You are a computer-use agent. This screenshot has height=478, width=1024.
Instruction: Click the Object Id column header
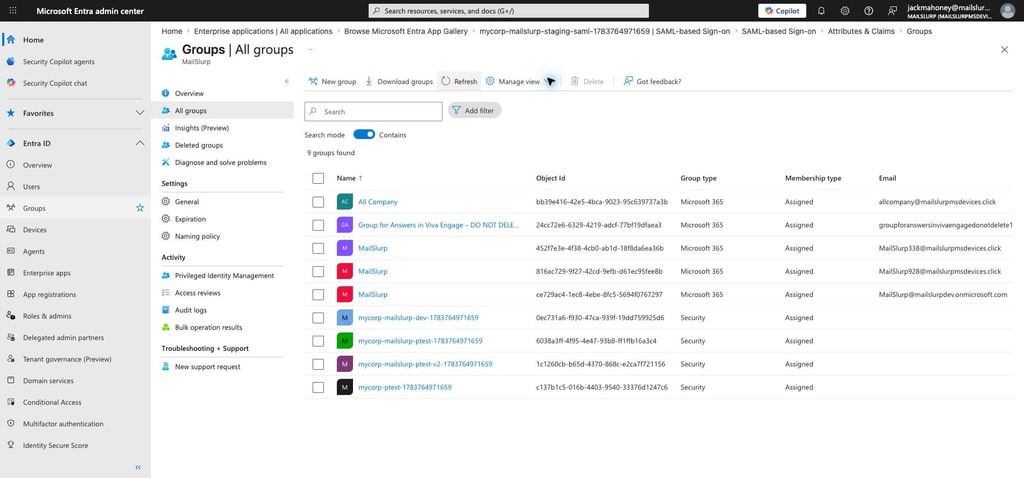pyautogui.click(x=551, y=178)
